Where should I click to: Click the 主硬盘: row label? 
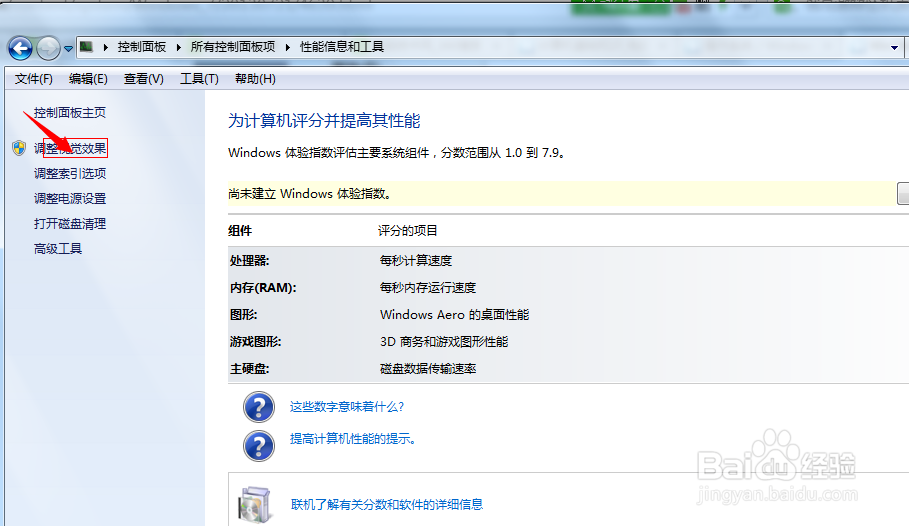pyautogui.click(x=249, y=369)
